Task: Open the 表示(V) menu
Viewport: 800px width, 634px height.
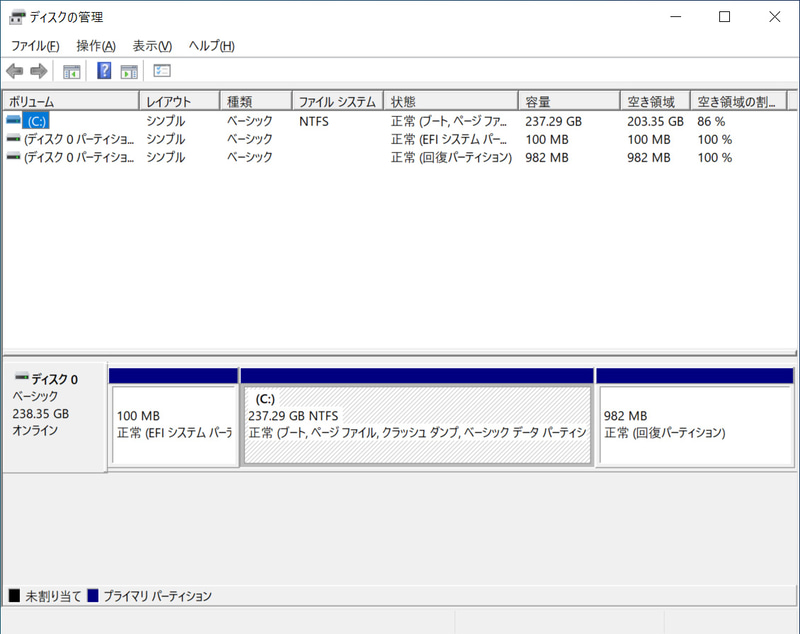Action: 152,46
